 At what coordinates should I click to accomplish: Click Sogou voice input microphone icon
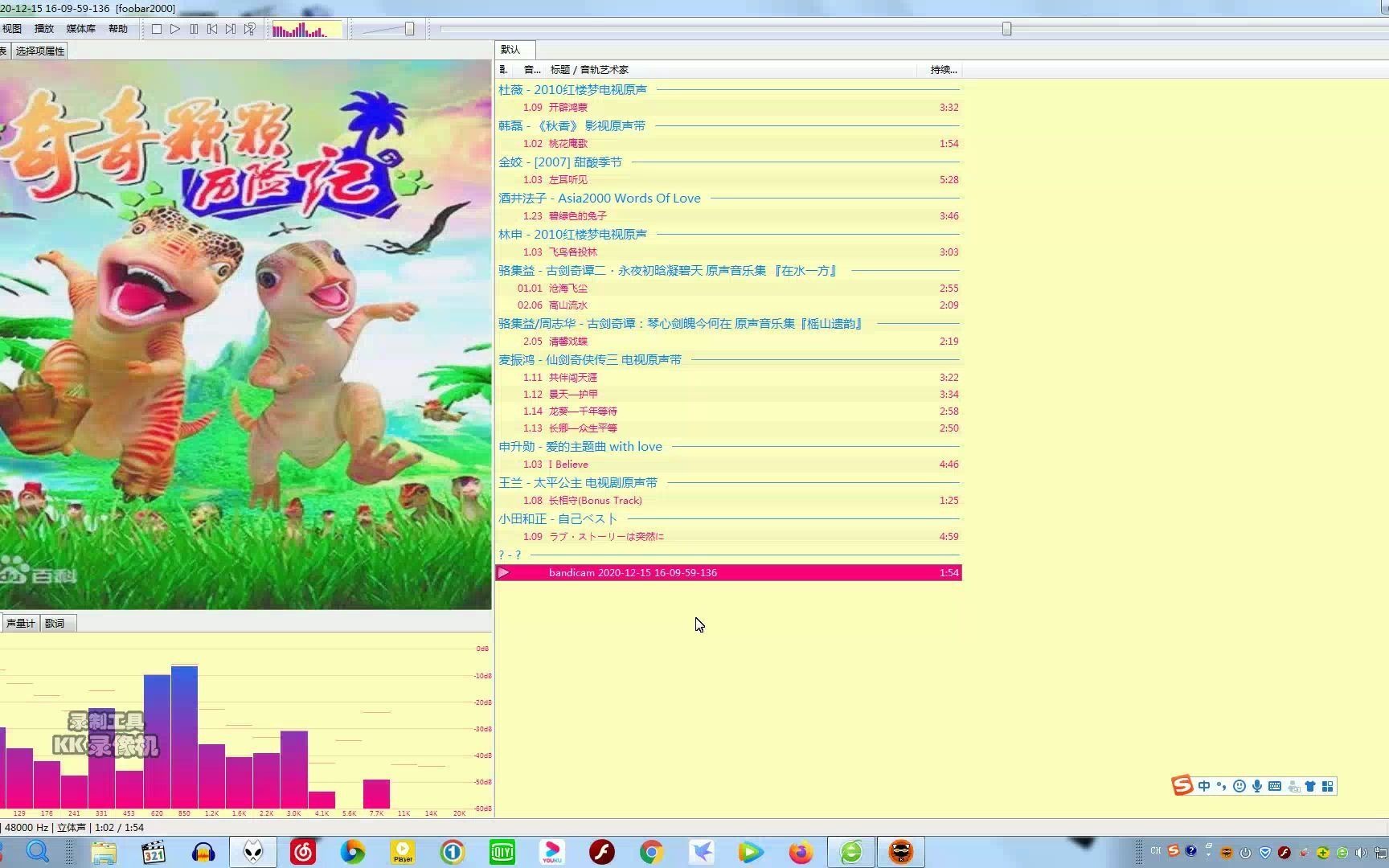click(x=1257, y=786)
